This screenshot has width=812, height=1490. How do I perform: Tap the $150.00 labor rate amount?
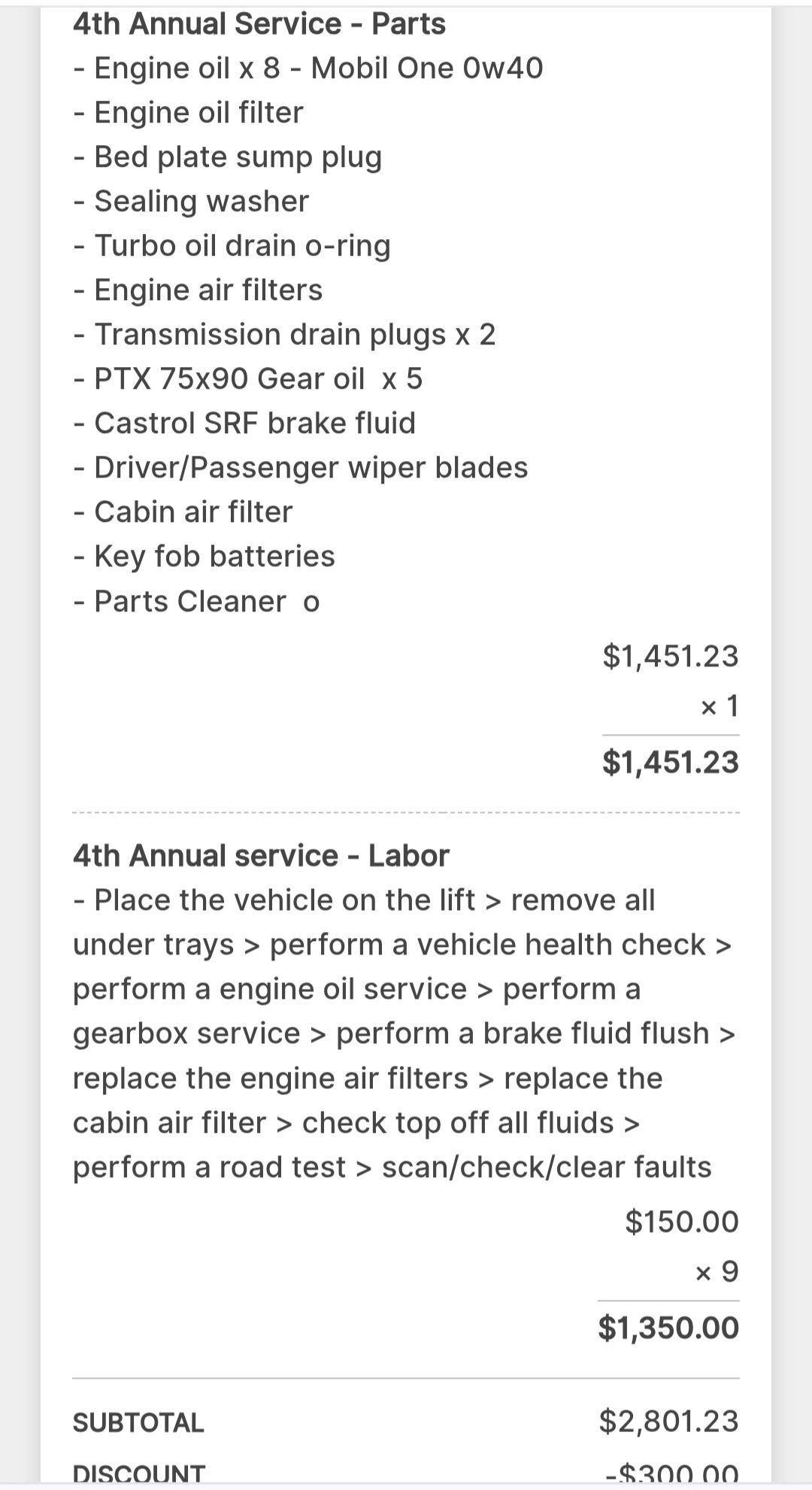tap(682, 1221)
